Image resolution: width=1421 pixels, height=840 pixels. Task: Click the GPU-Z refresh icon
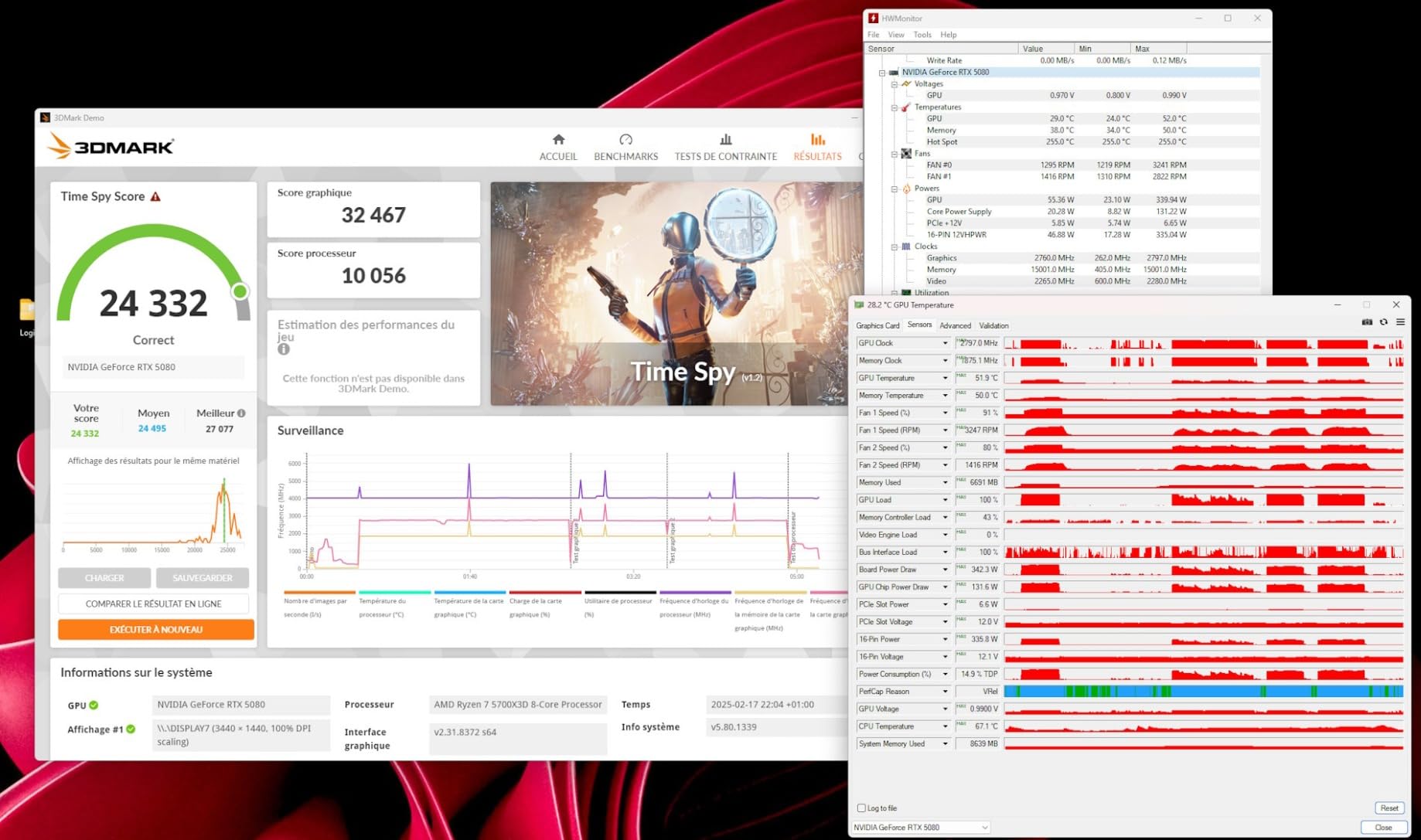[x=1383, y=322]
